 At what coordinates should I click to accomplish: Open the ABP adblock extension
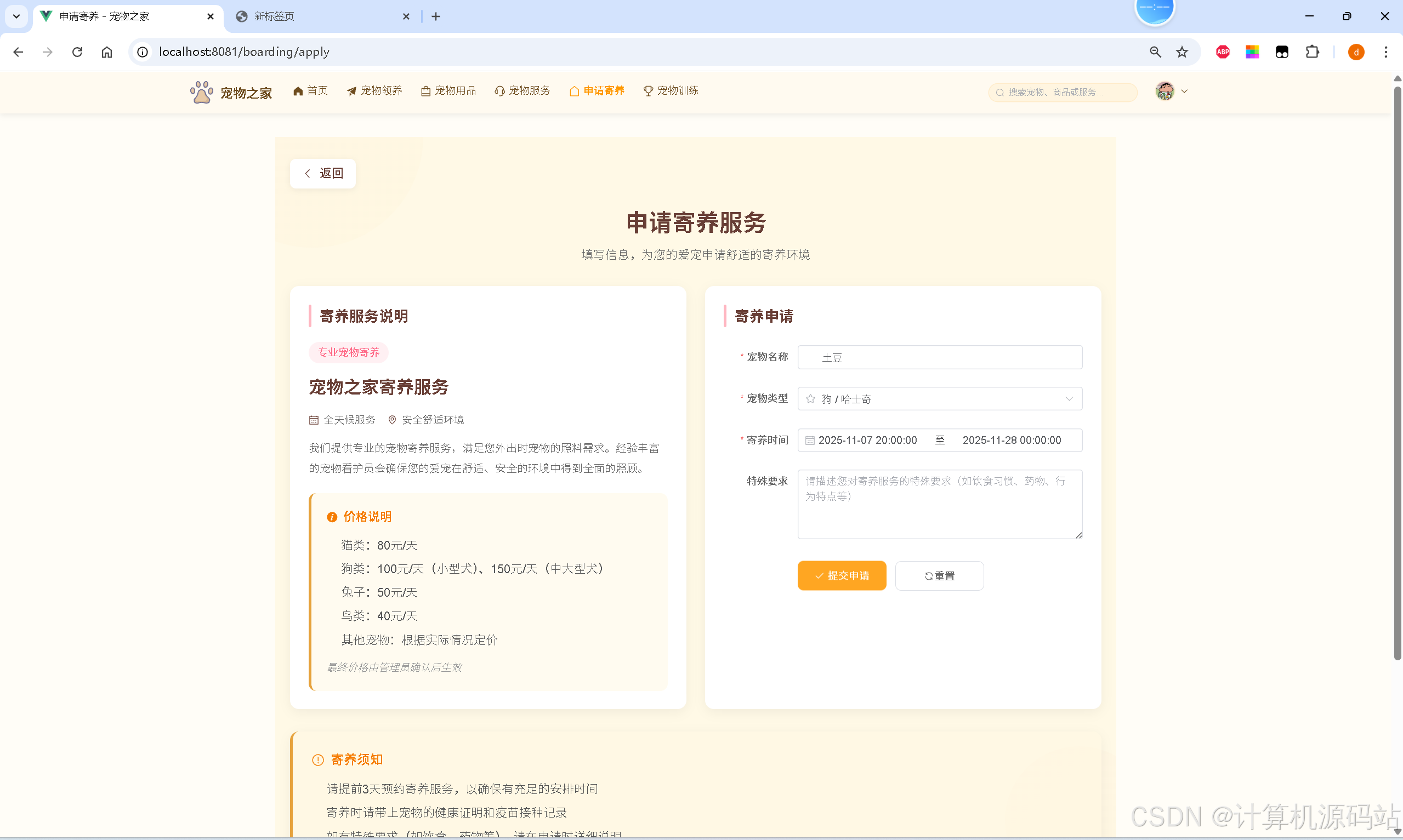[1223, 52]
